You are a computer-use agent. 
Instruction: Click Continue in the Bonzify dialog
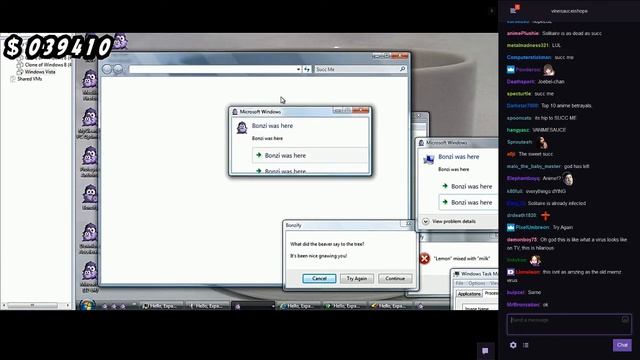pyautogui.click(x=395, y=278)
